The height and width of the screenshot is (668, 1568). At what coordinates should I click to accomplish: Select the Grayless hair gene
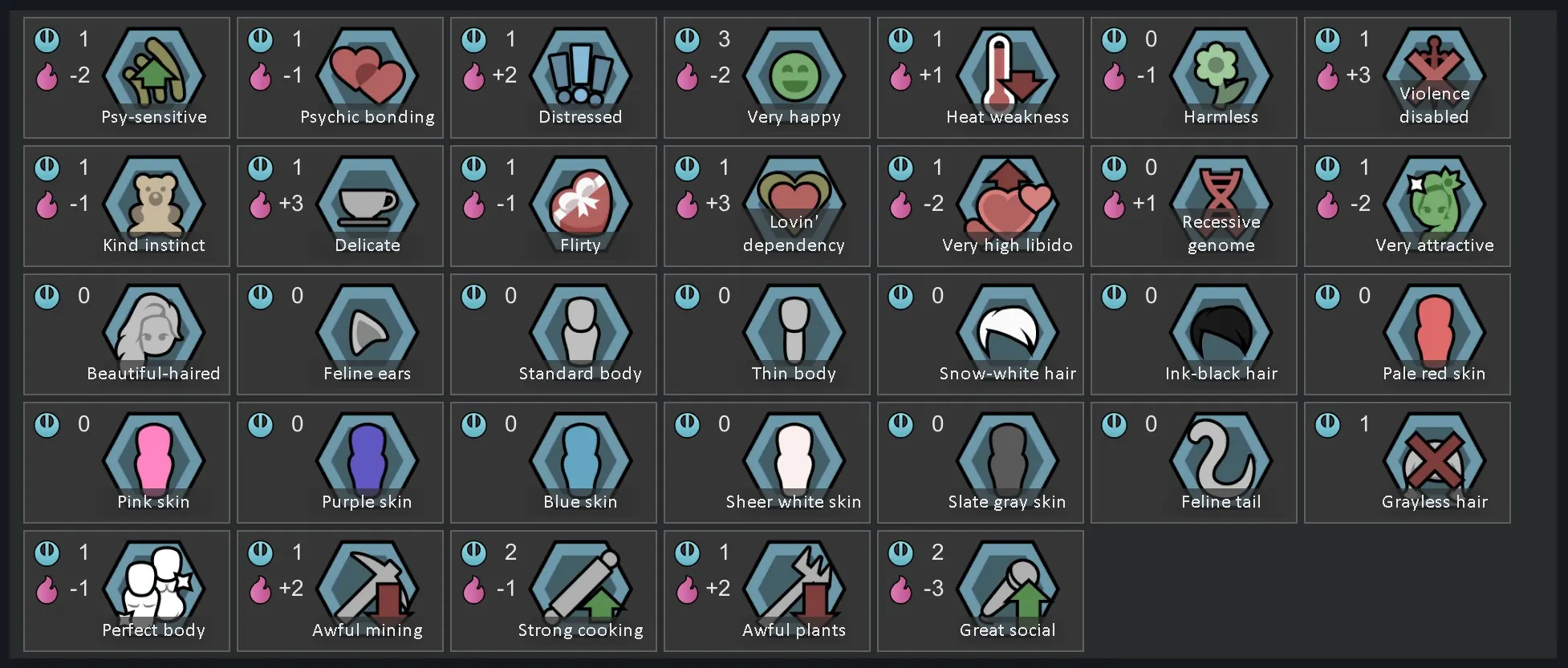(x=1435, y=459)
